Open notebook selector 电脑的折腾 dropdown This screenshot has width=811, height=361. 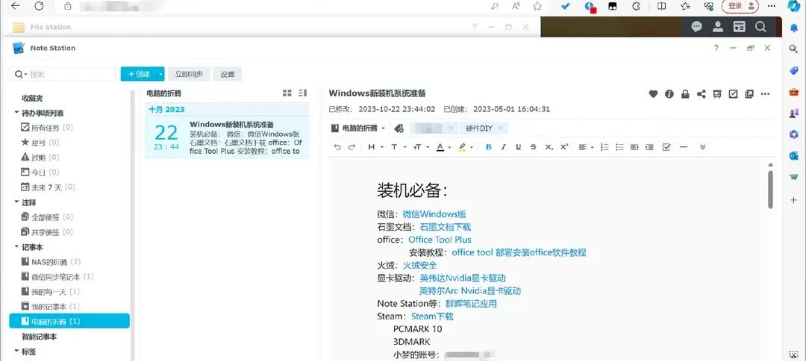pos(358,128)
